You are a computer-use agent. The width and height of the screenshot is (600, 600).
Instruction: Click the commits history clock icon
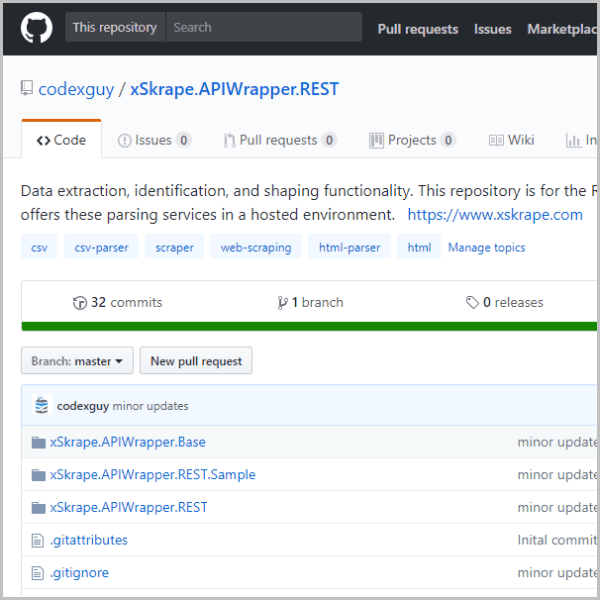pyautogui.click(x=80, y=303)
